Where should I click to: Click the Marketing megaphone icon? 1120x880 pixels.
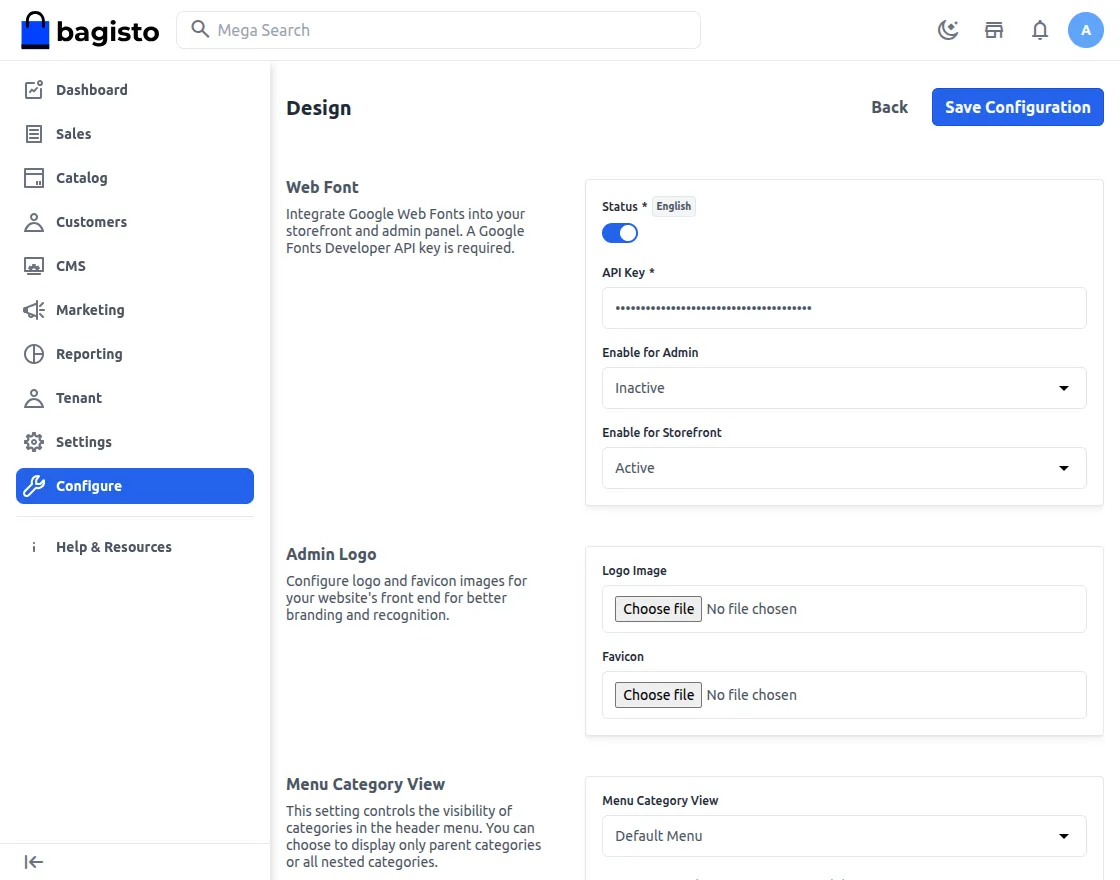pyautogui.click(x=34, y=310)
